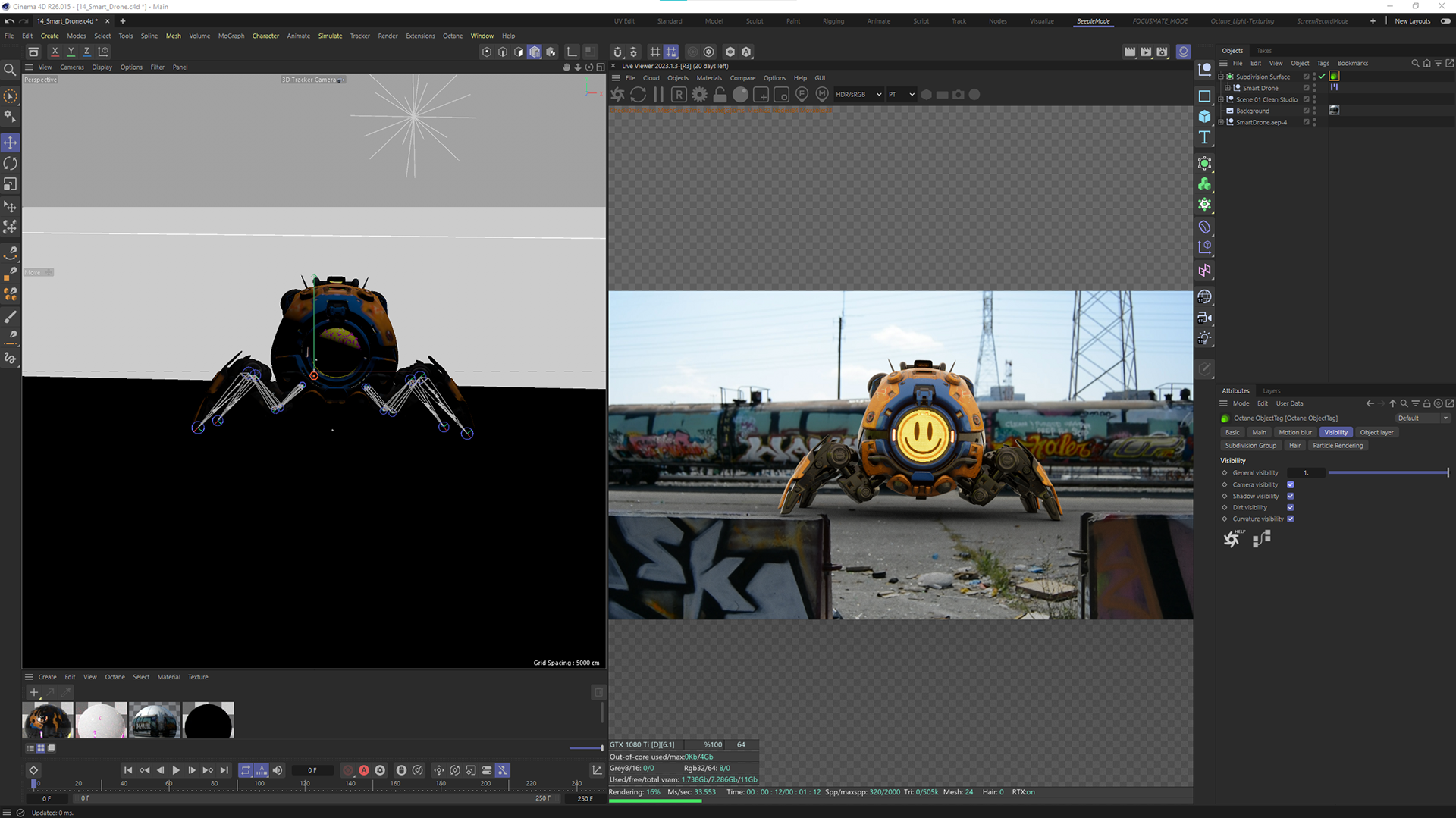This screenshot has height=818, width=1456.
Task: Expand the SmartDrone.aep-4 object
Action: (x=1221, y=122)
